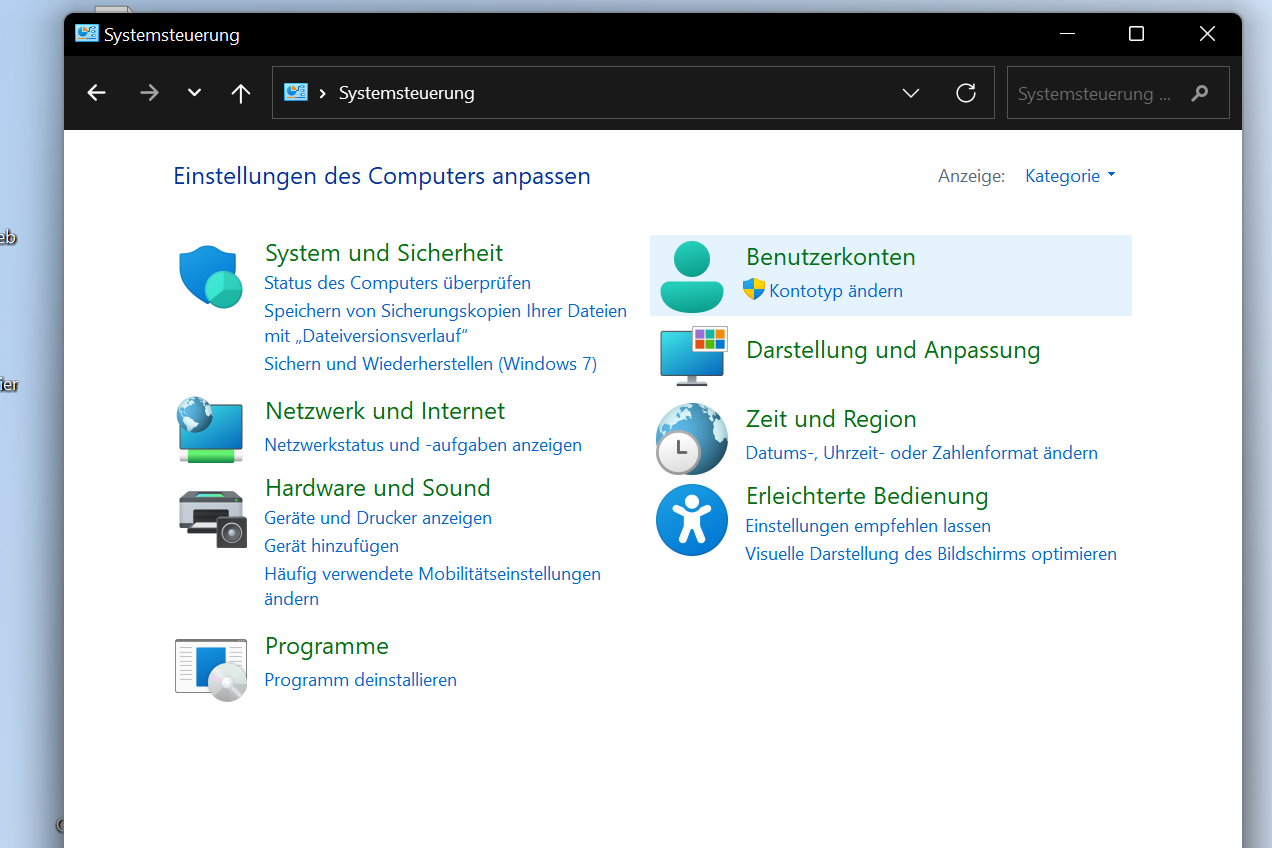Open the recent locations chevron dropdown
The image size is (1272, 848).
195,93
